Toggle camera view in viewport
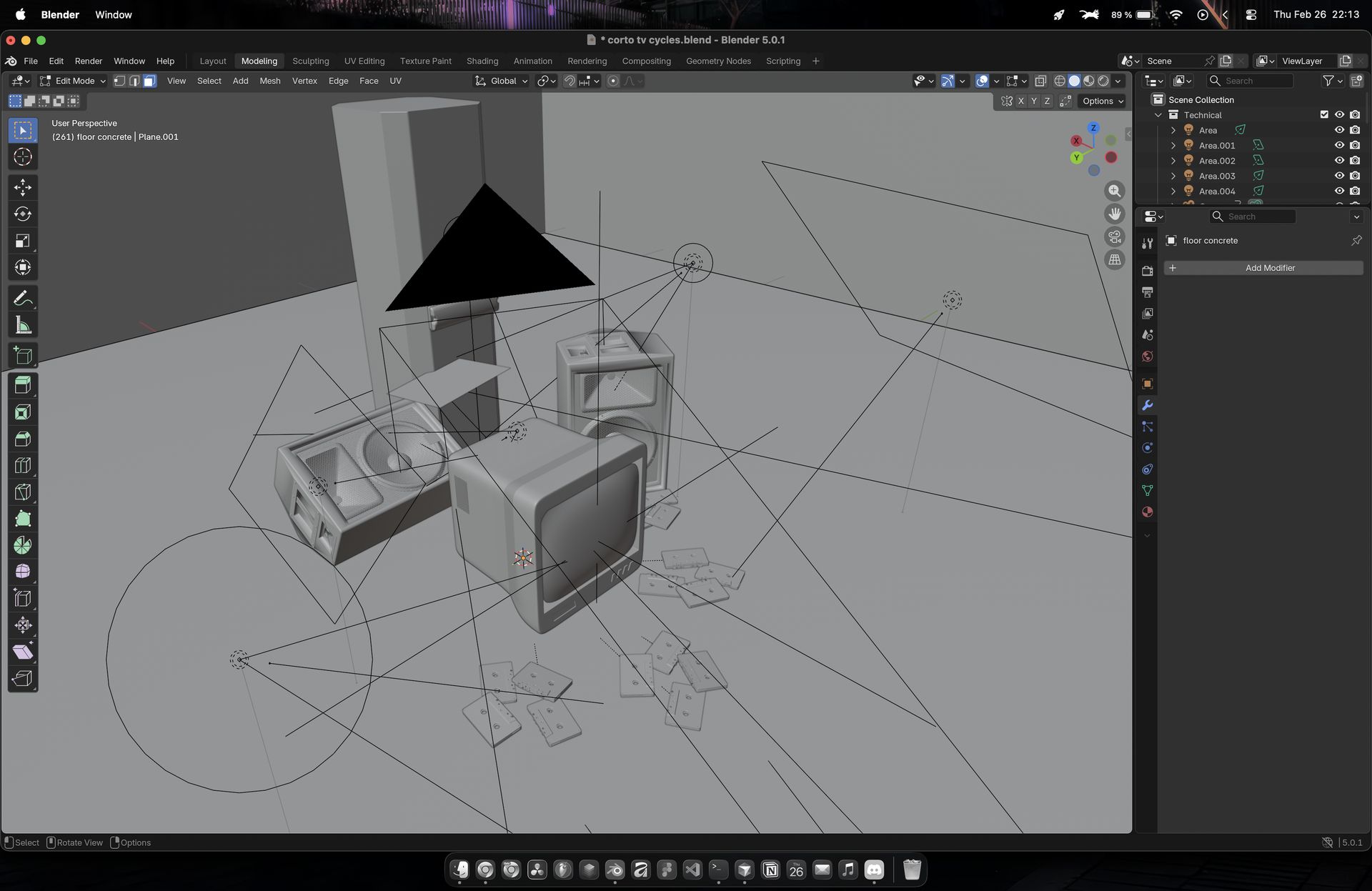Screen dimensions: 1372x891 1114,237
